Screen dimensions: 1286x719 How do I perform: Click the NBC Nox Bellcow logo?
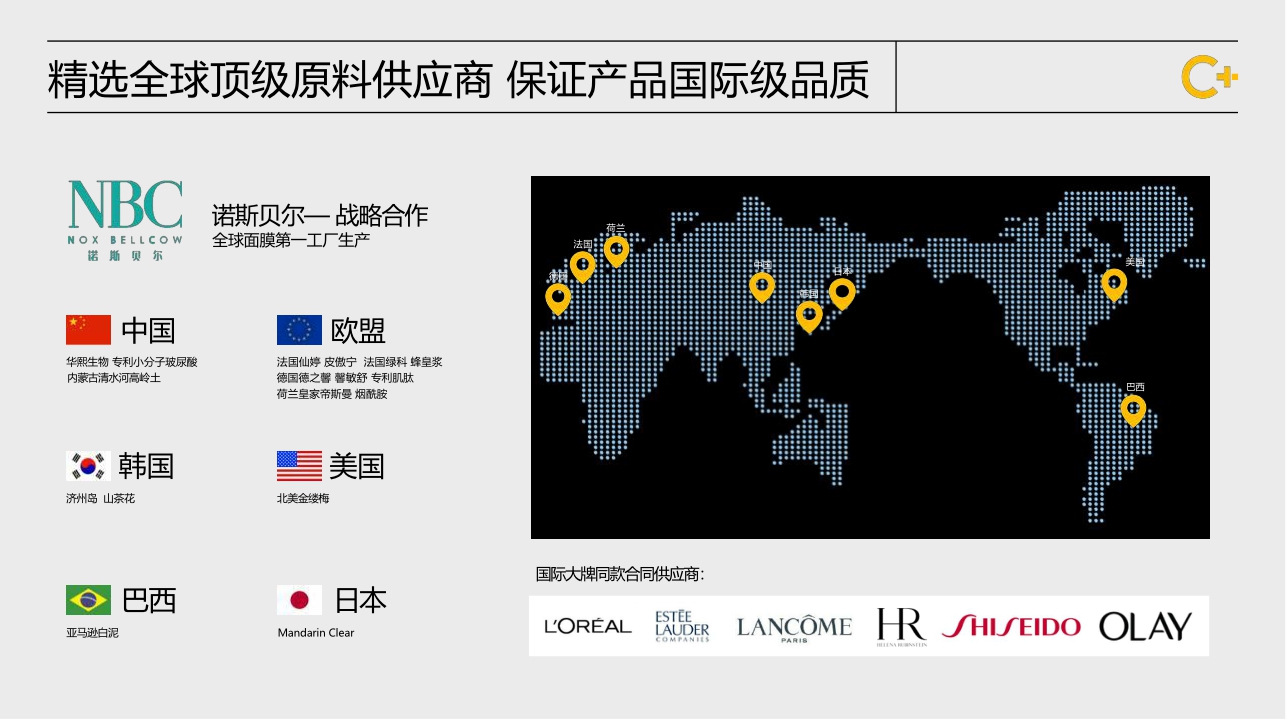(x=124, y=221)
